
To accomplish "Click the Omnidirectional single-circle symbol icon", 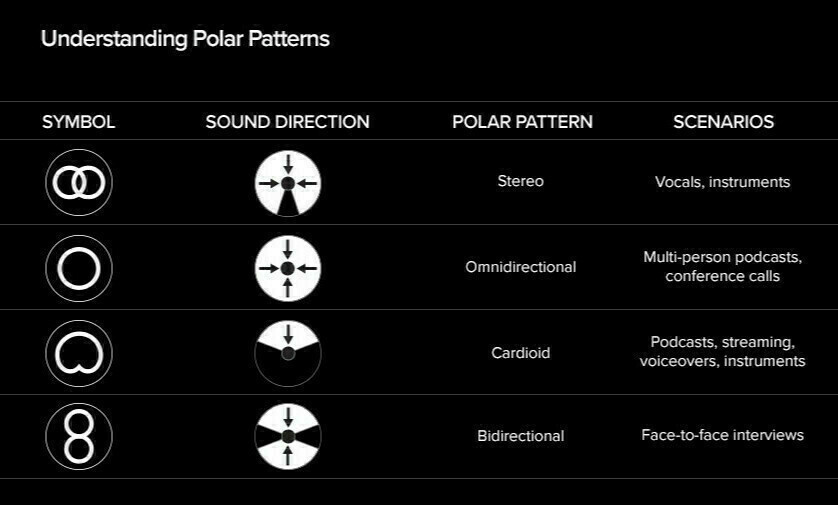I will 79,268.
